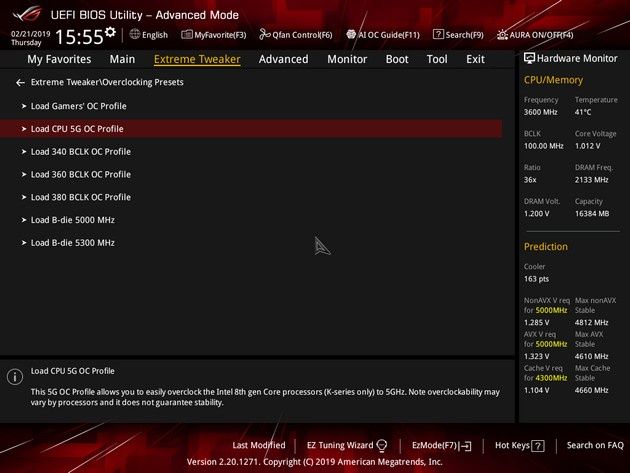Click the CPU/Memory section heading
Viewport: 630px width, 473px height.
click(553, 80)
